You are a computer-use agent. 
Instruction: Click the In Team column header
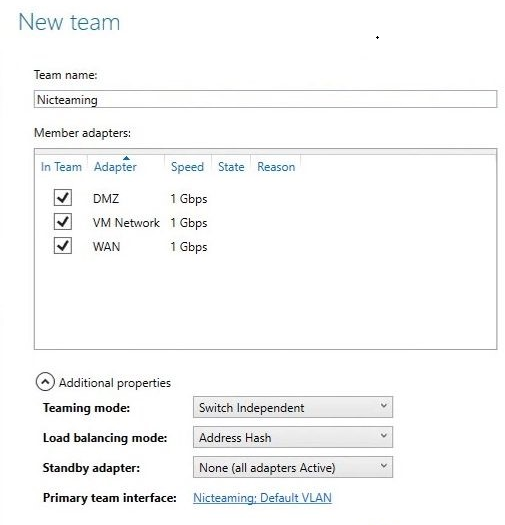(x=61, y=167)
